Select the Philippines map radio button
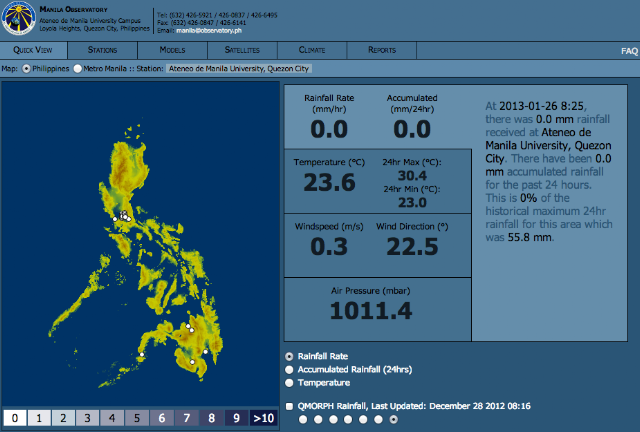The height and width of the screenshot is (432, 640). coord(26,69)
